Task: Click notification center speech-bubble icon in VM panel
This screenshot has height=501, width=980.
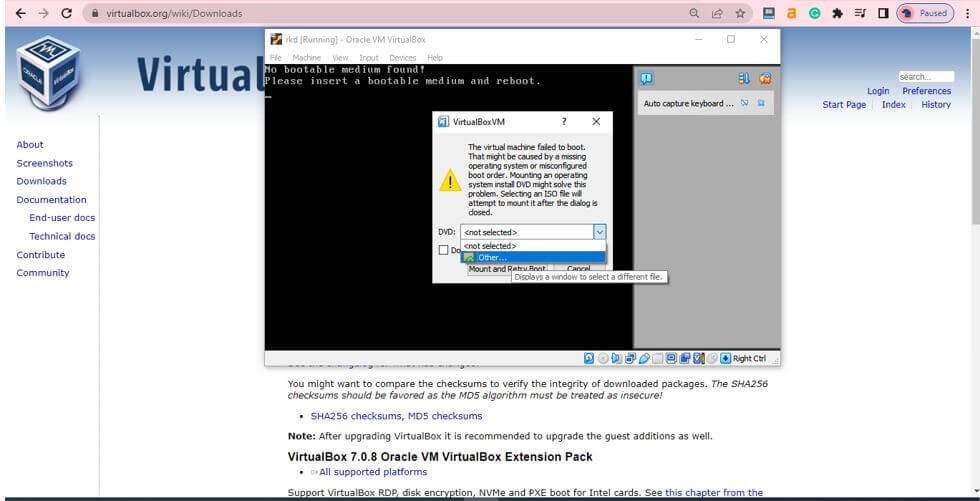Action: tap(647, 78)
